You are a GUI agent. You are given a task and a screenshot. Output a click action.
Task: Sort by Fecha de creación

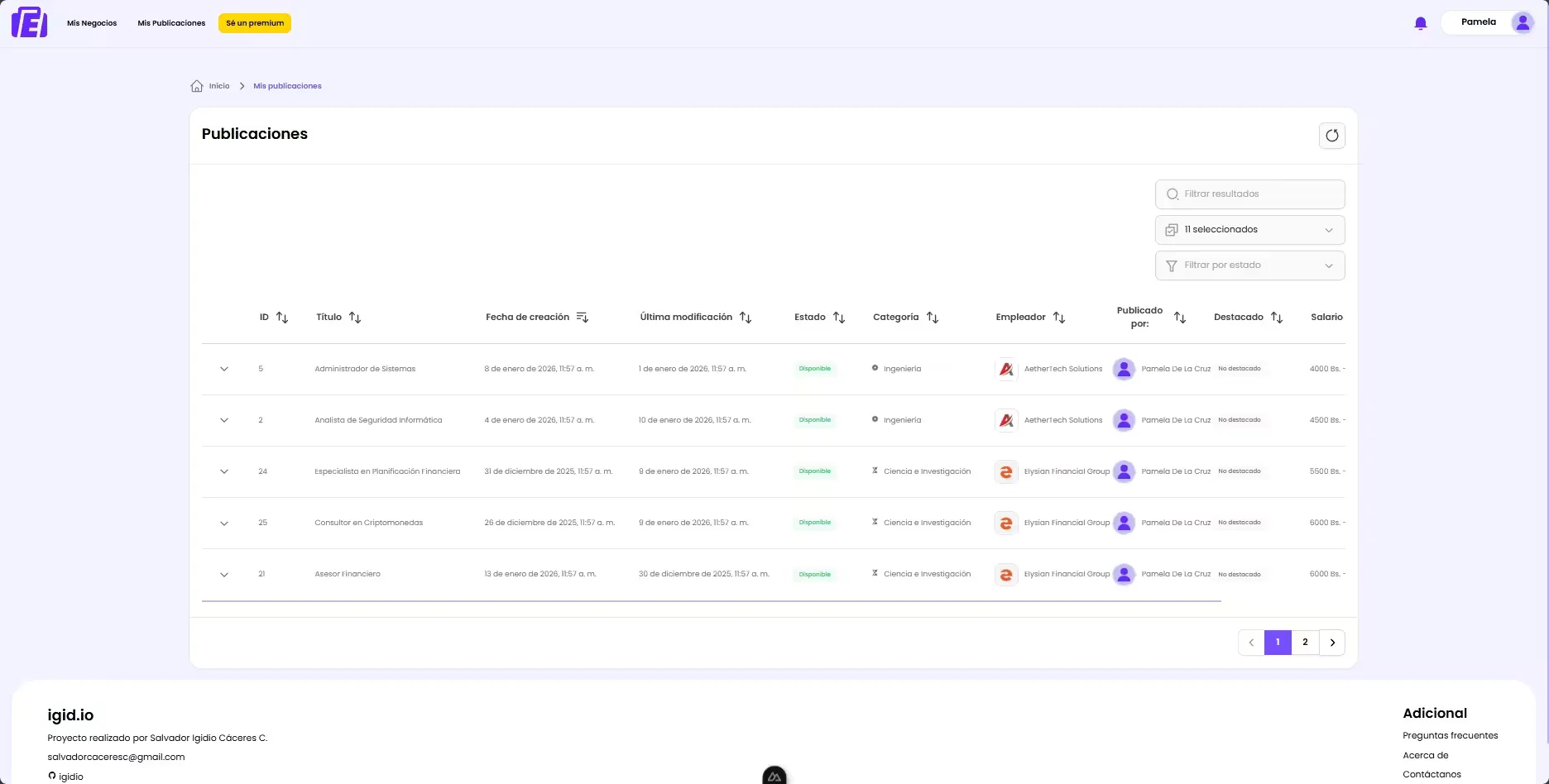coord(582,318)
